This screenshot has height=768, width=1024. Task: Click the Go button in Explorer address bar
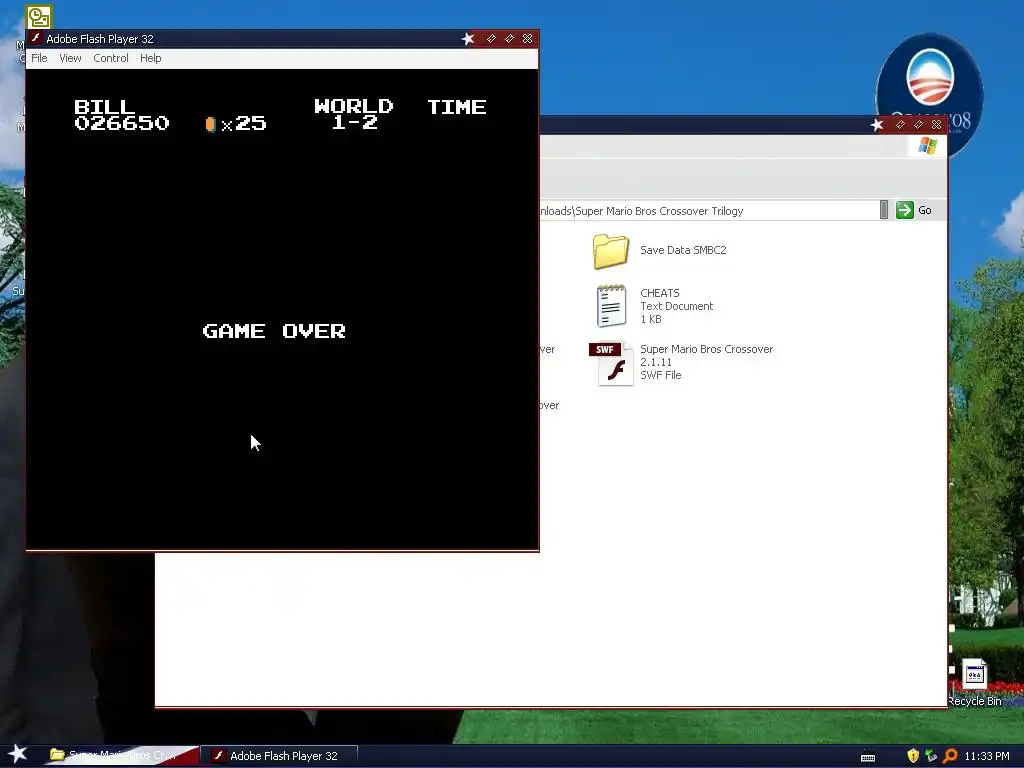click(914, 210)
